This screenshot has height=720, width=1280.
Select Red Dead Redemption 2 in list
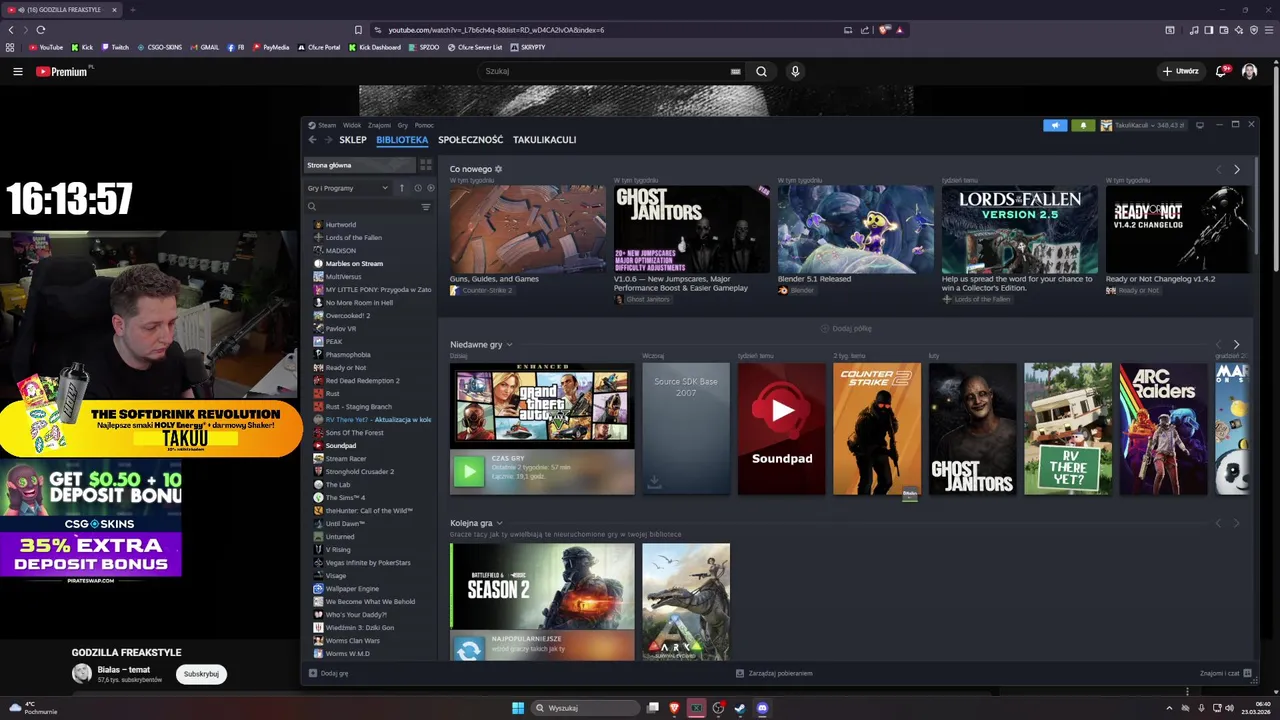pos(362,380)
